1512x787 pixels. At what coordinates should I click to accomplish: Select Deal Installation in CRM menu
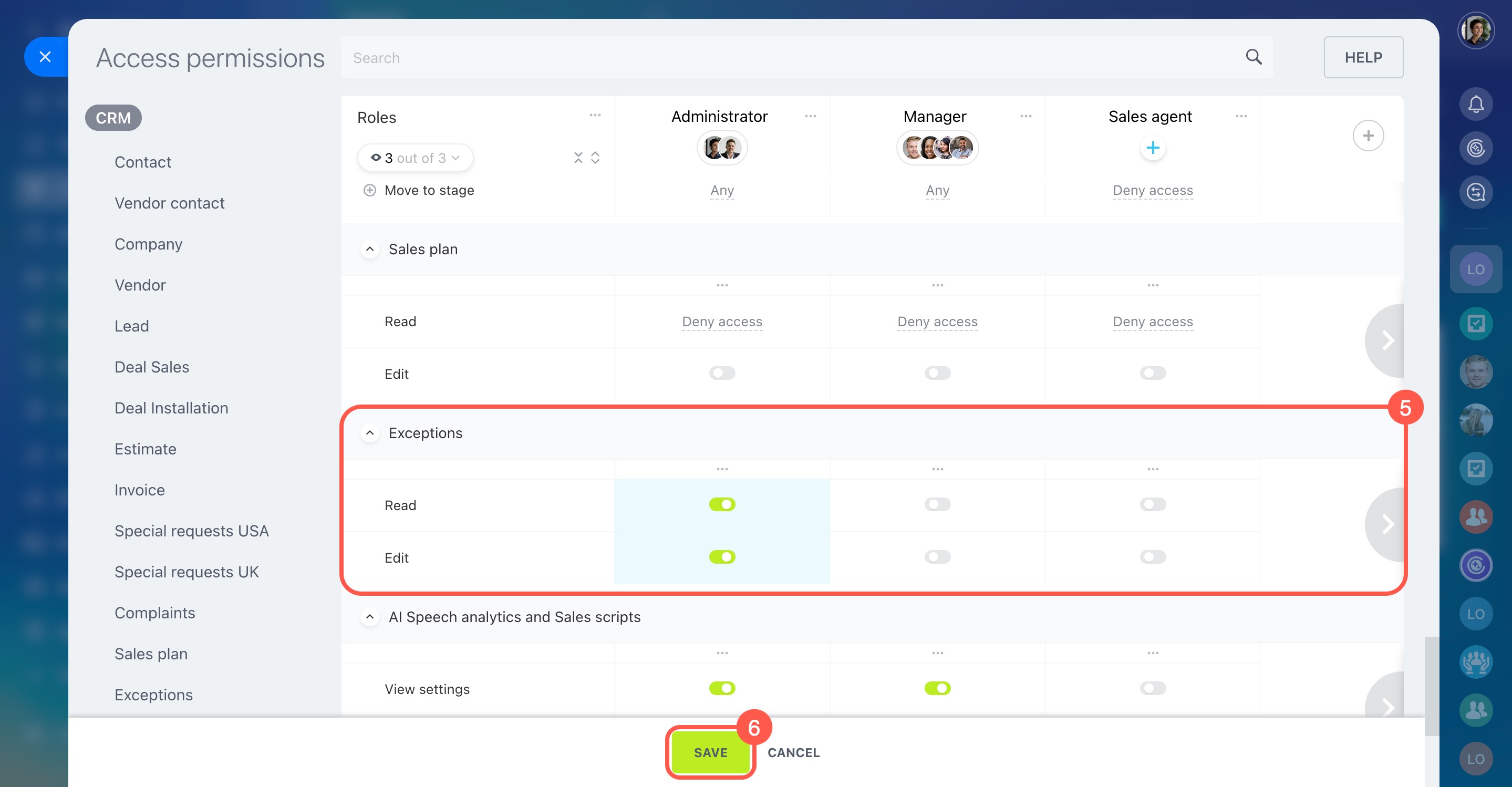171,408
